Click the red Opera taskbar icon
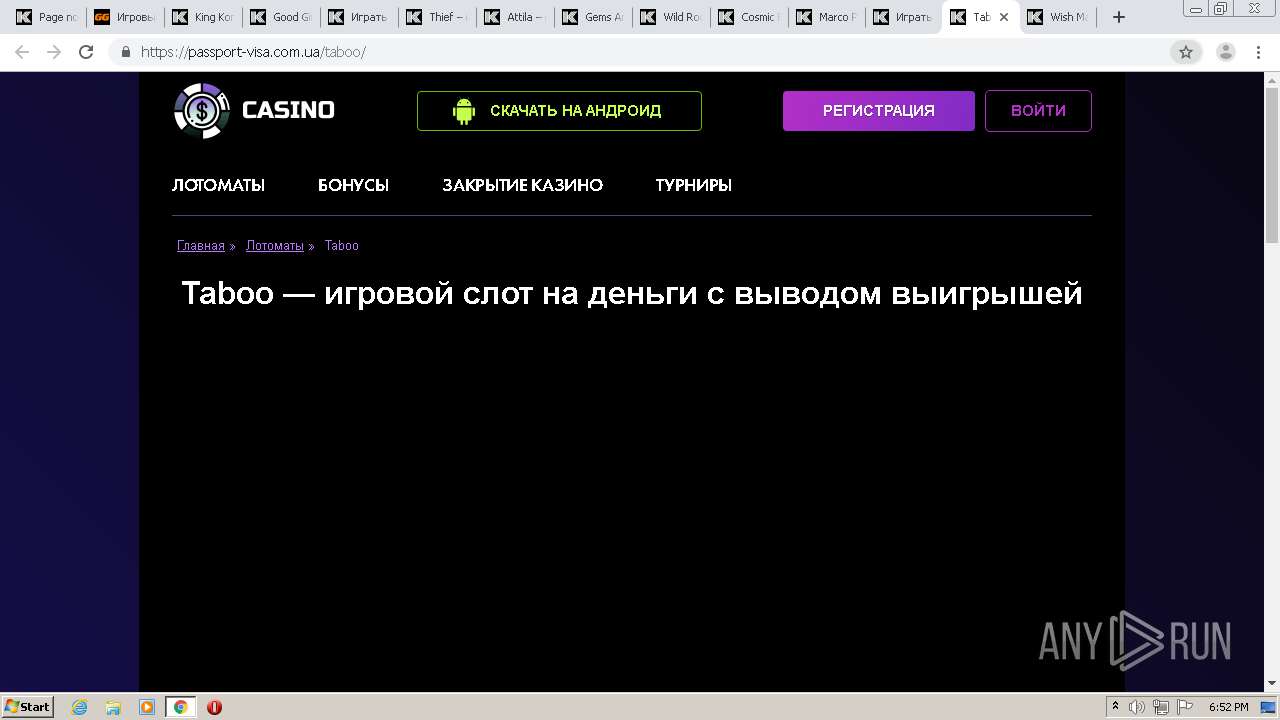1280x720 pixels. coord(214,707)
